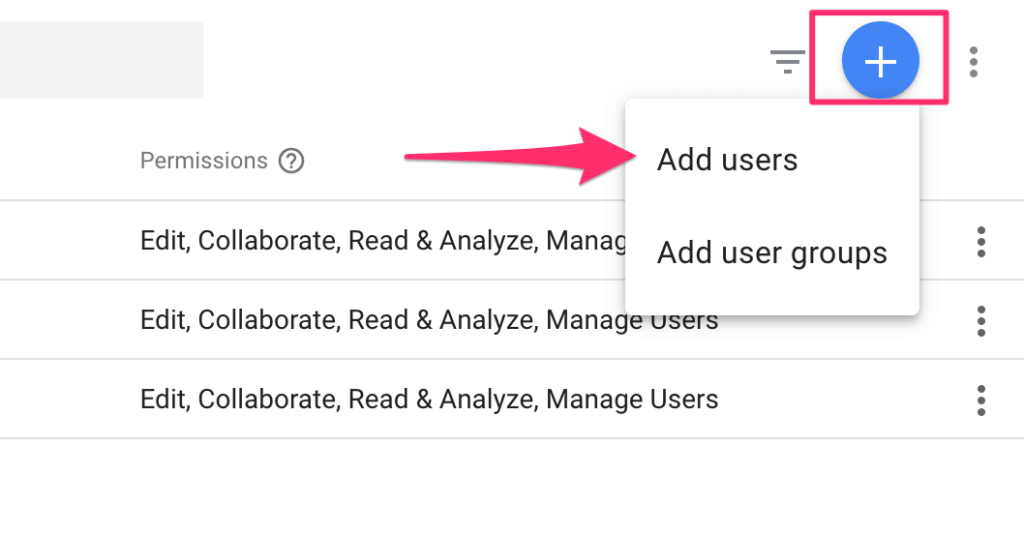Open the first user row's three-dot menu
Viewport: 1024px width, 534px height.
[981, 241]
